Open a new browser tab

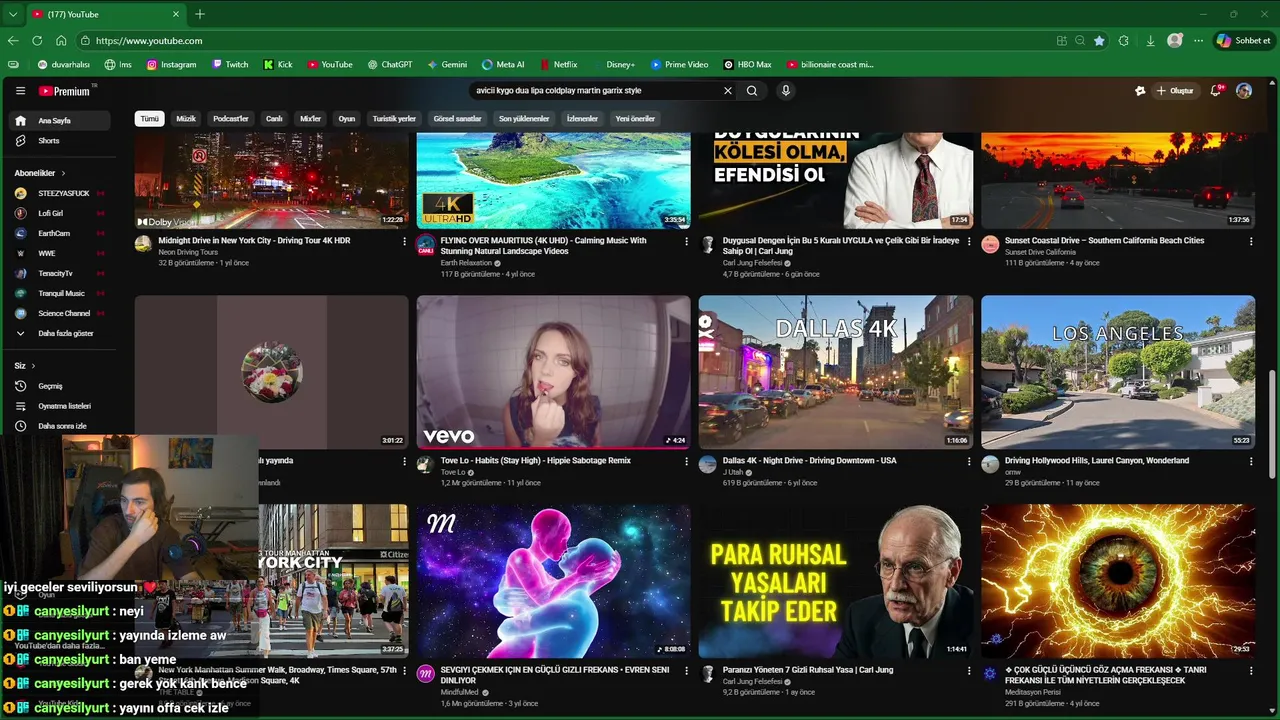[200, 14]
